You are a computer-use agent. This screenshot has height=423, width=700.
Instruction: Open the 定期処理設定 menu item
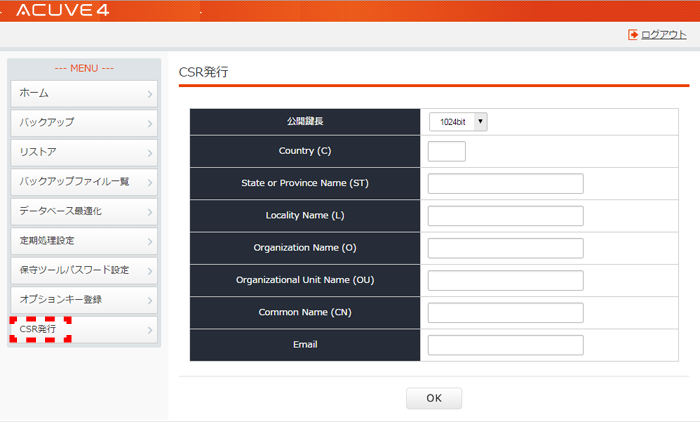(84, 241)
